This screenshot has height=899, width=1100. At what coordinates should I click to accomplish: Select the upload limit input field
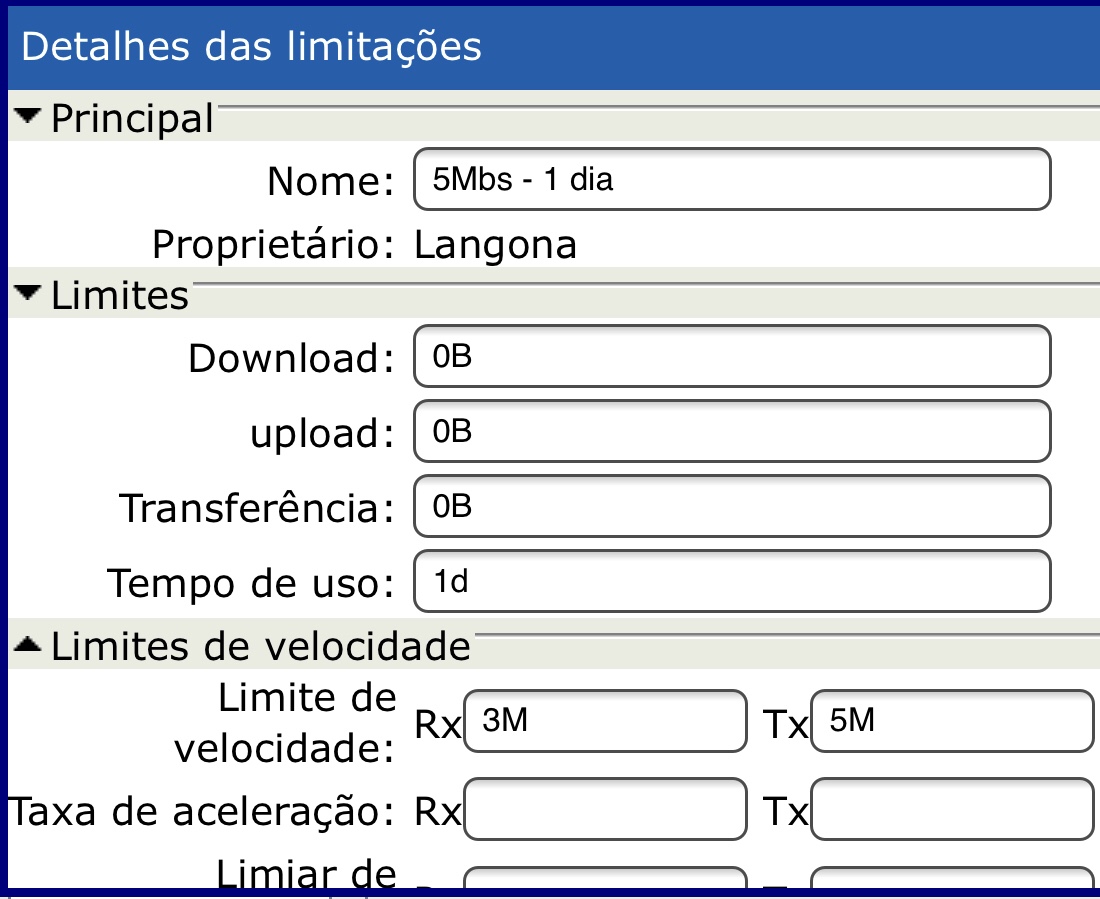coord(731,431)
